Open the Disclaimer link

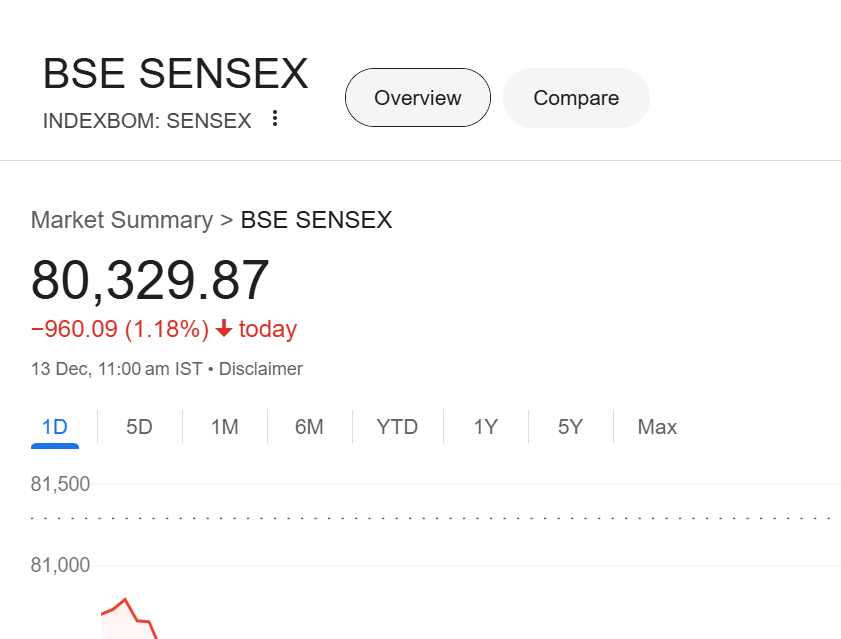point(260,369)
